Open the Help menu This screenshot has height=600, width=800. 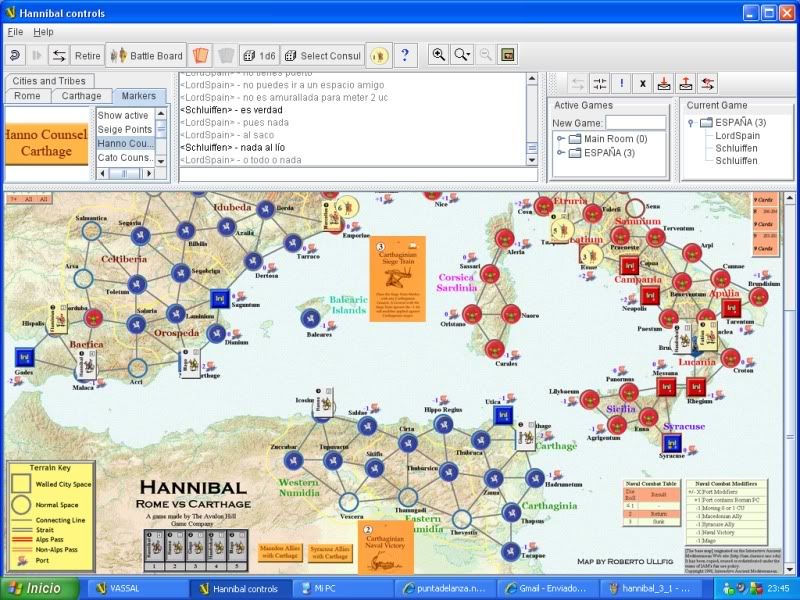pos(43,32)
